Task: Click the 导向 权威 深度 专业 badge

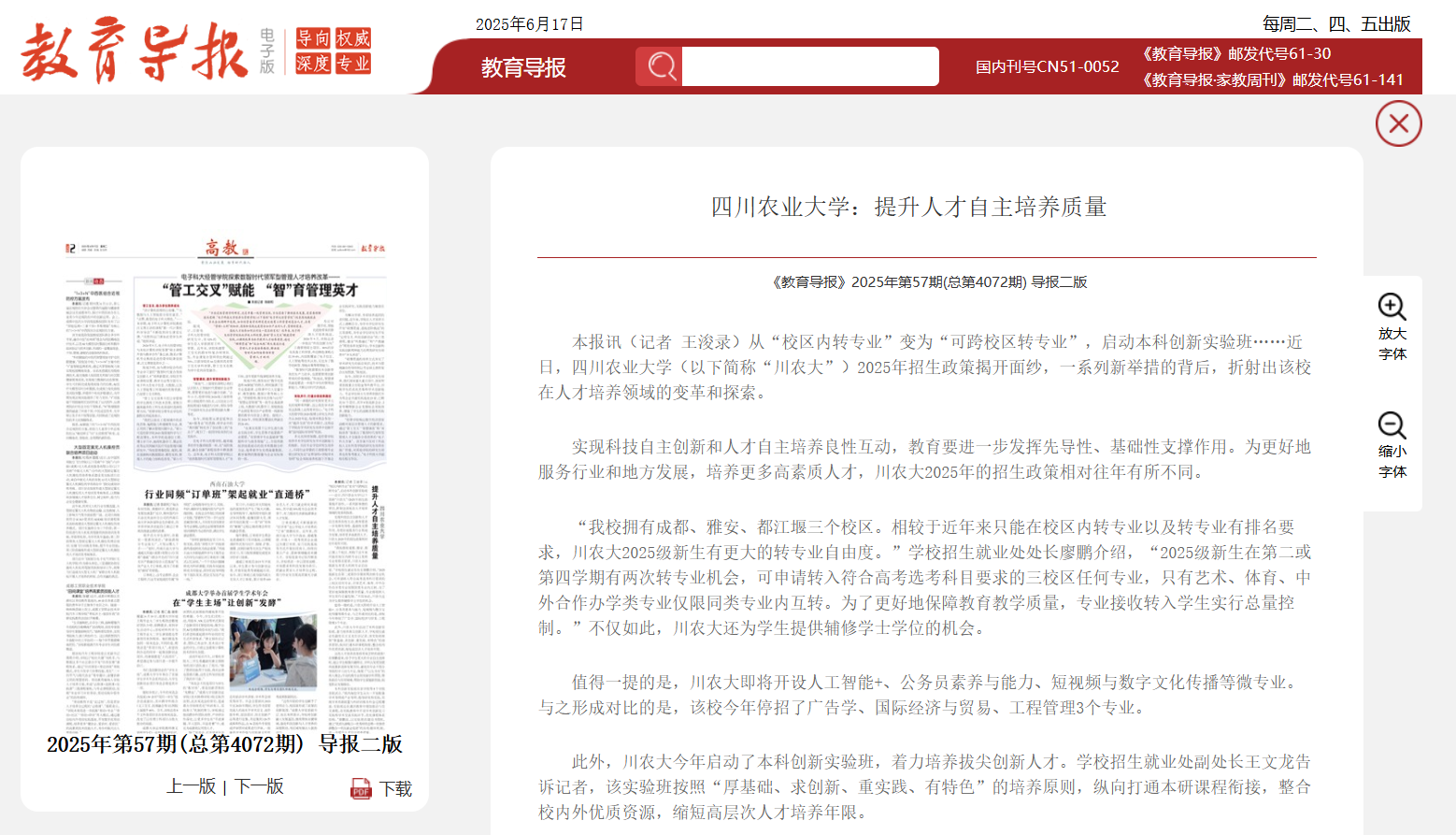Action: 334,50
